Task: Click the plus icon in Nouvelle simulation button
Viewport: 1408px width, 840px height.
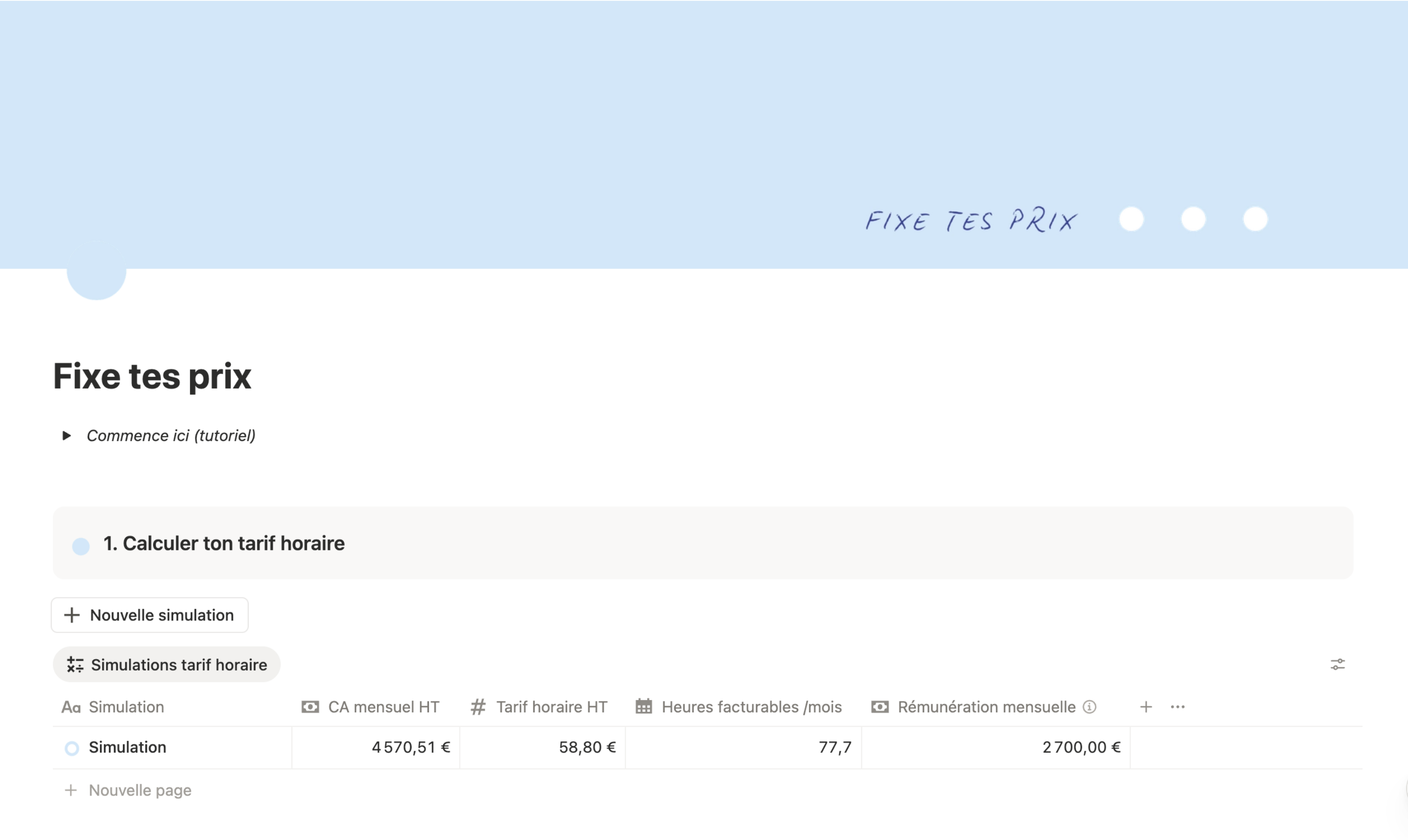Action: [72, 615]
